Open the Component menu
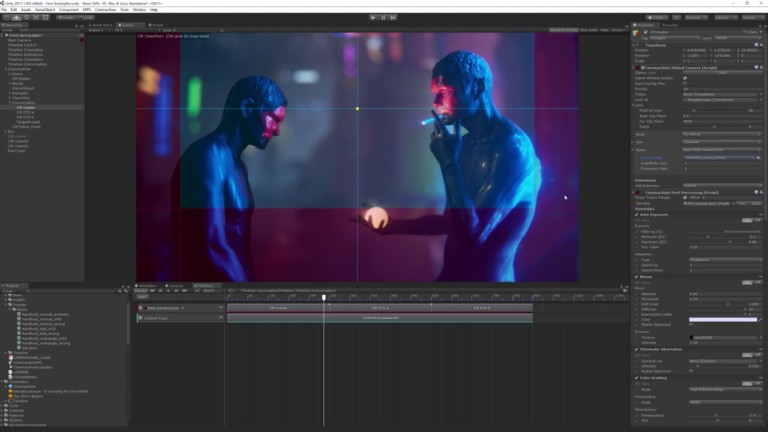768x432 pixels. tap(69, 9)
